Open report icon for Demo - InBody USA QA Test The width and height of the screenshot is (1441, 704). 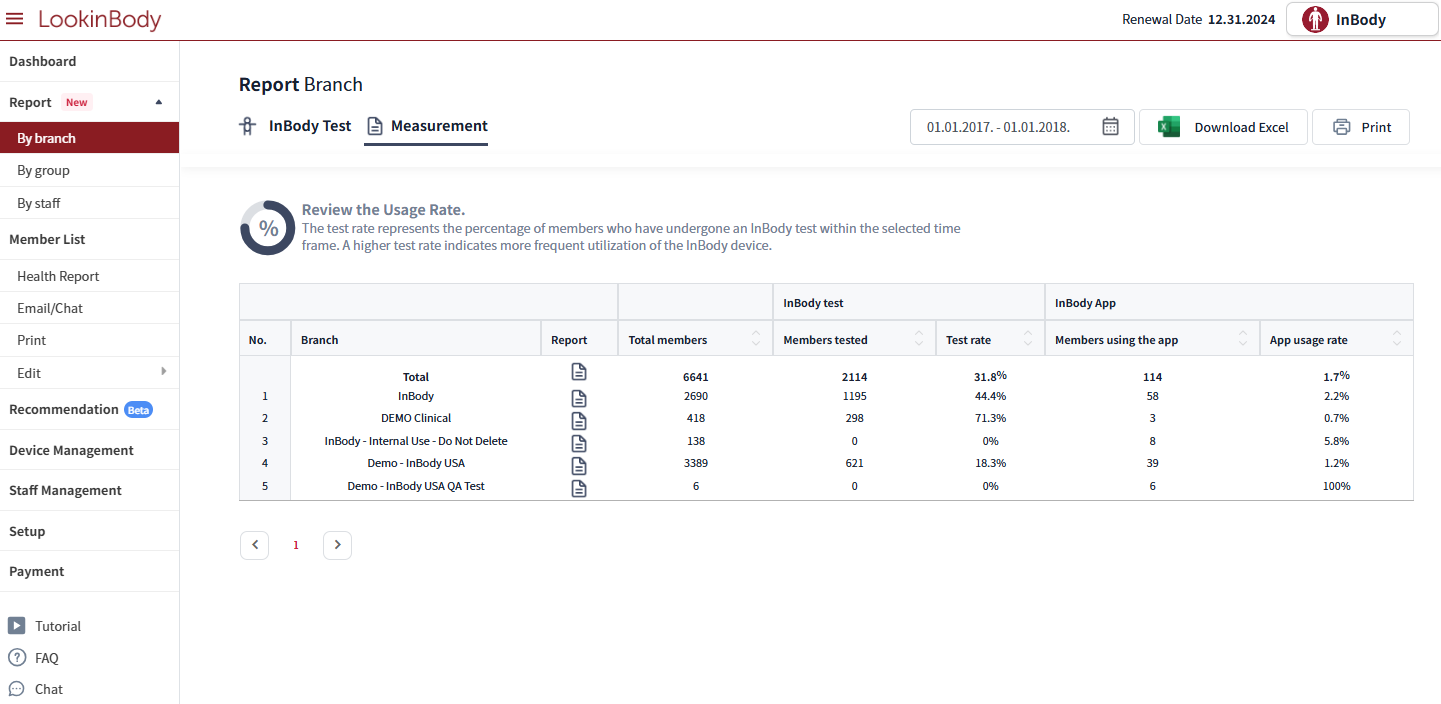(x=579, y=488)
